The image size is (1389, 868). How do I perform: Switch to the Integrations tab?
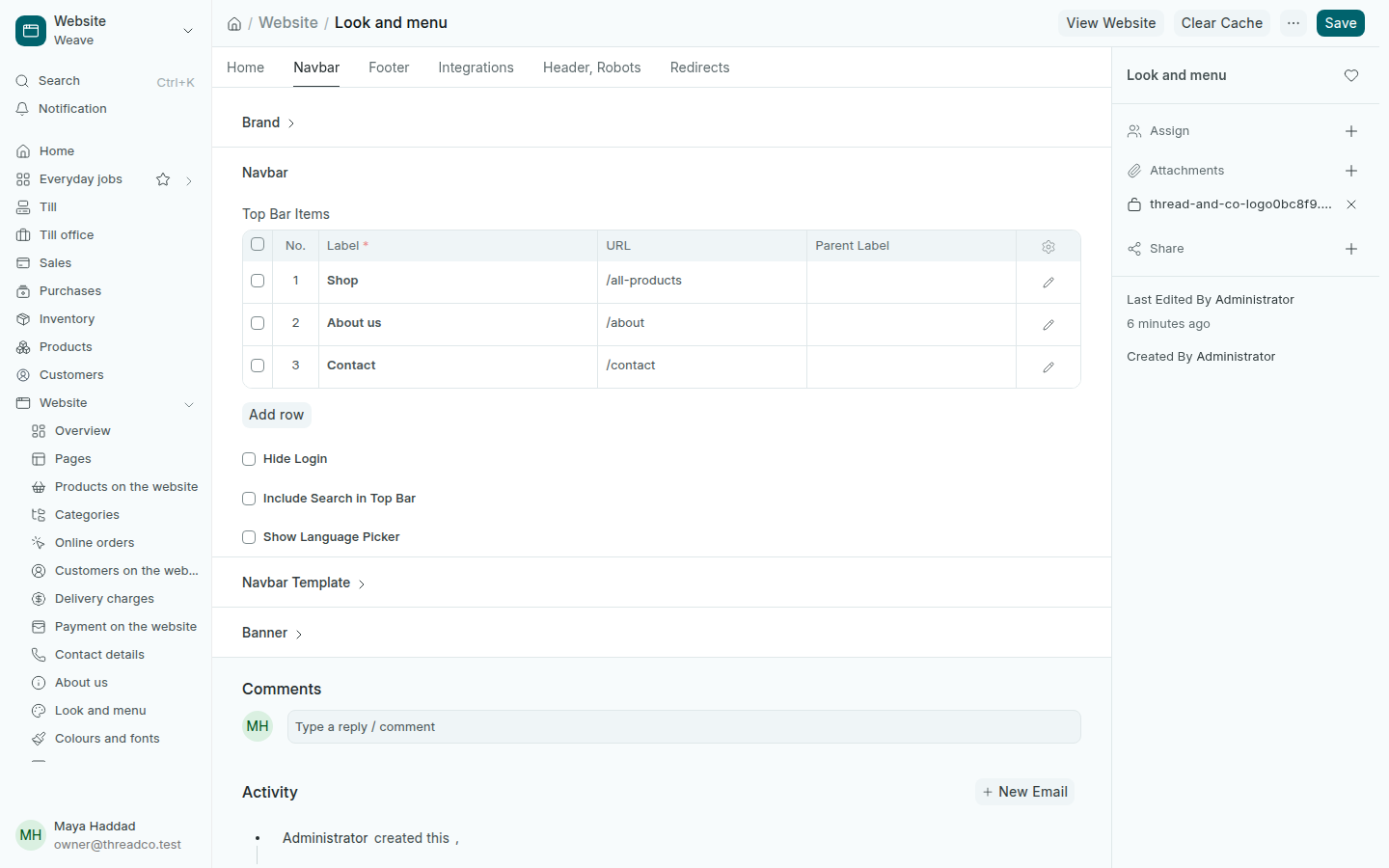[x=476, y=68]
